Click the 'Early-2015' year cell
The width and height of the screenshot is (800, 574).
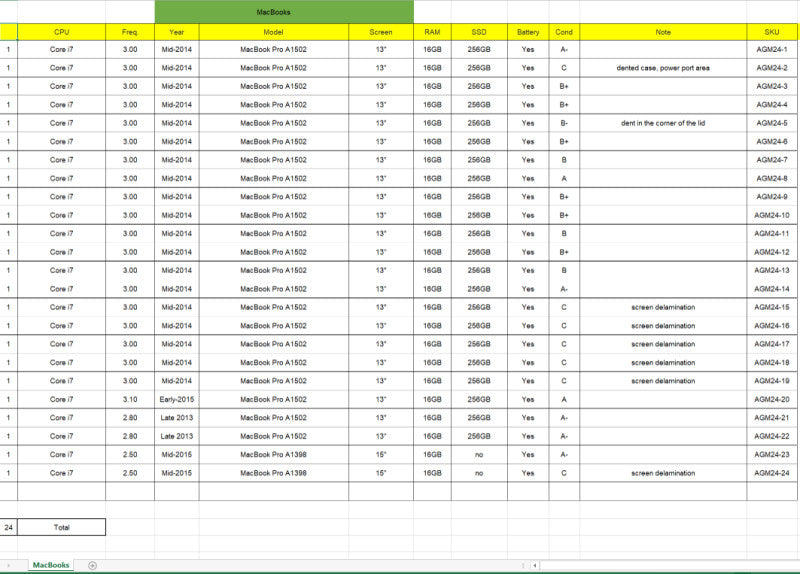click(x=177, y=400)
